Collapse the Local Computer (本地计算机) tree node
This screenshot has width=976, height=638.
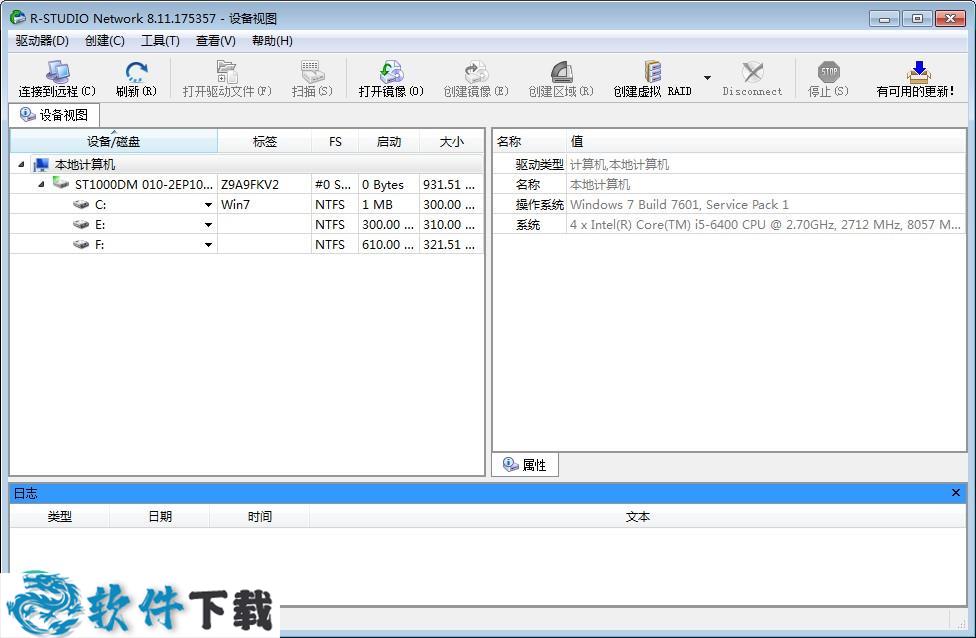pyautogui.click(x=22, y=165)
